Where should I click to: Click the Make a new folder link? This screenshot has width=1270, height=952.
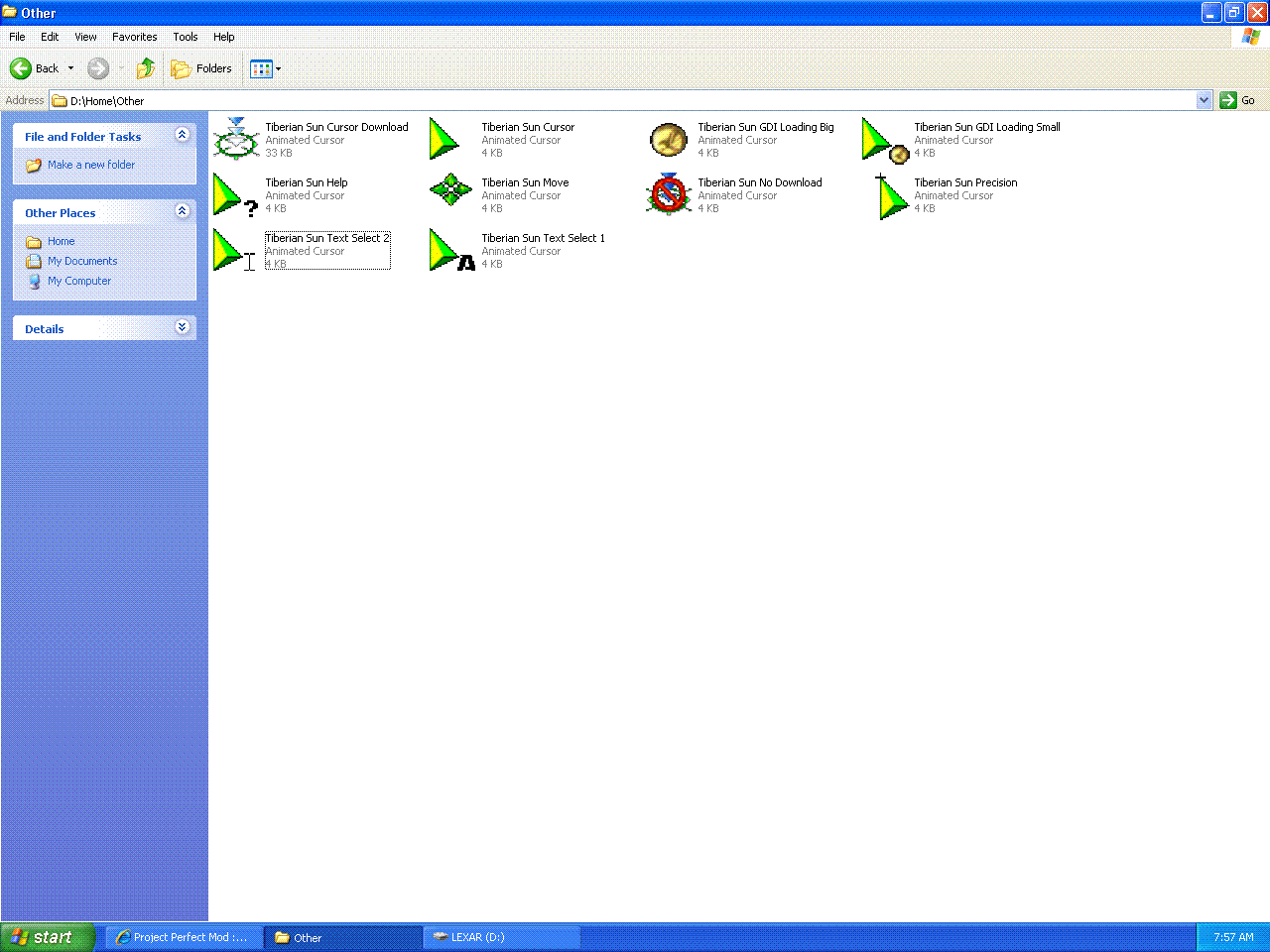point(90,165)
